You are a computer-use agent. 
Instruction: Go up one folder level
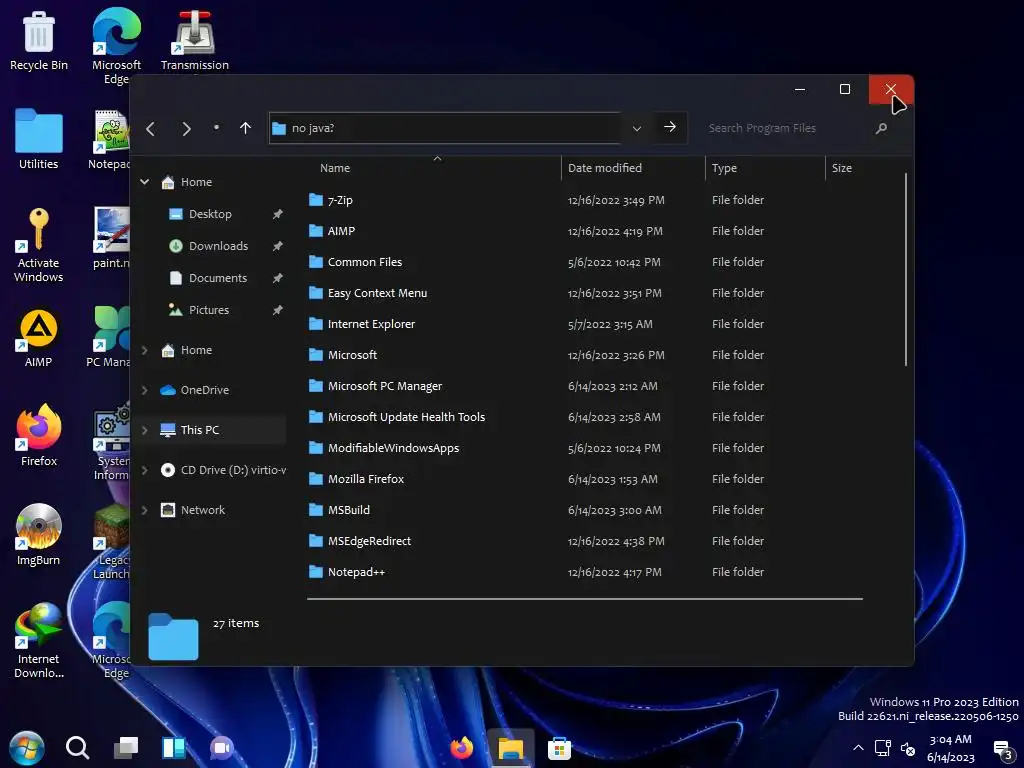pos(245,128)
